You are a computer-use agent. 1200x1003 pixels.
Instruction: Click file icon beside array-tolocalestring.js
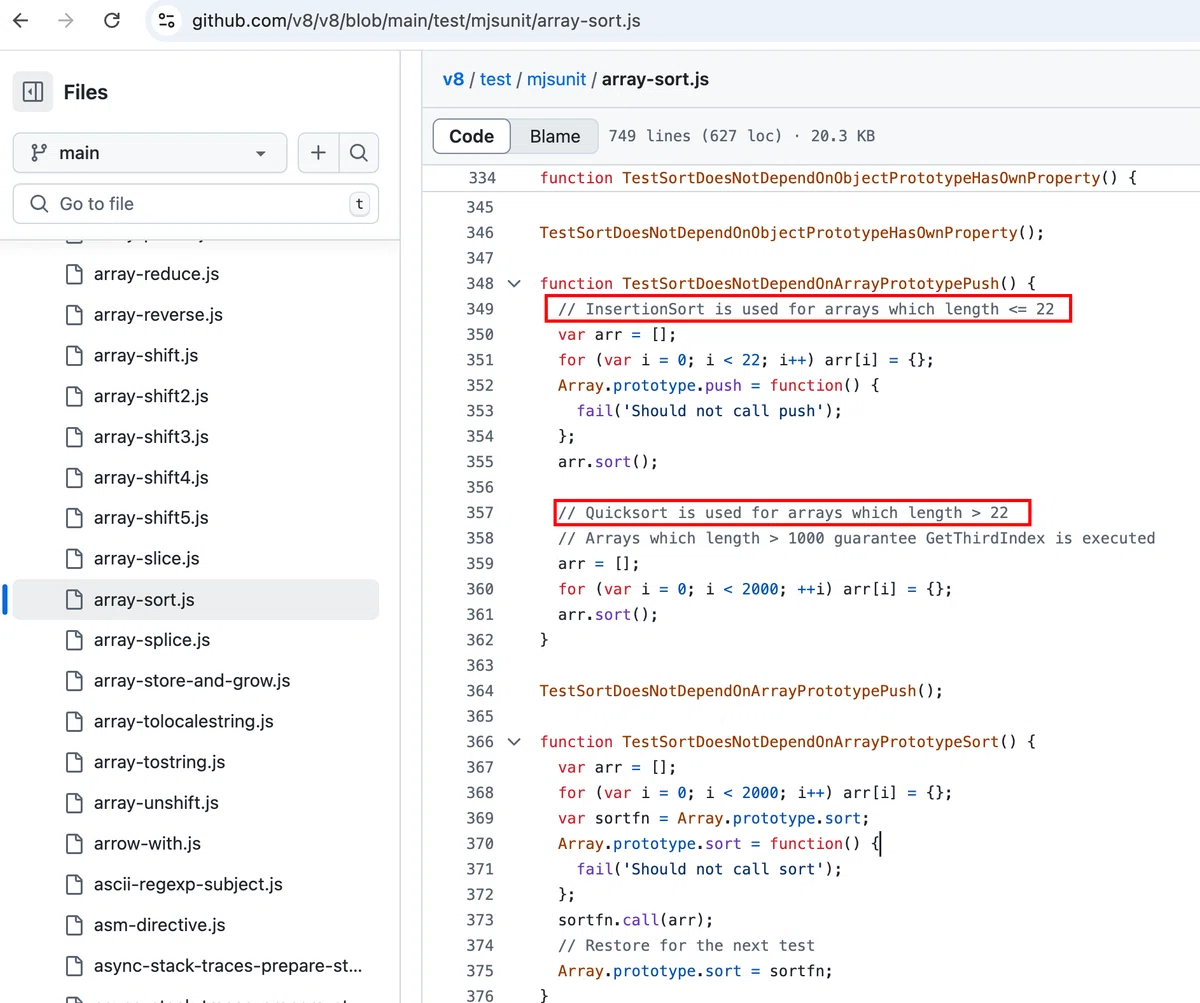click(x=73, y=722)
